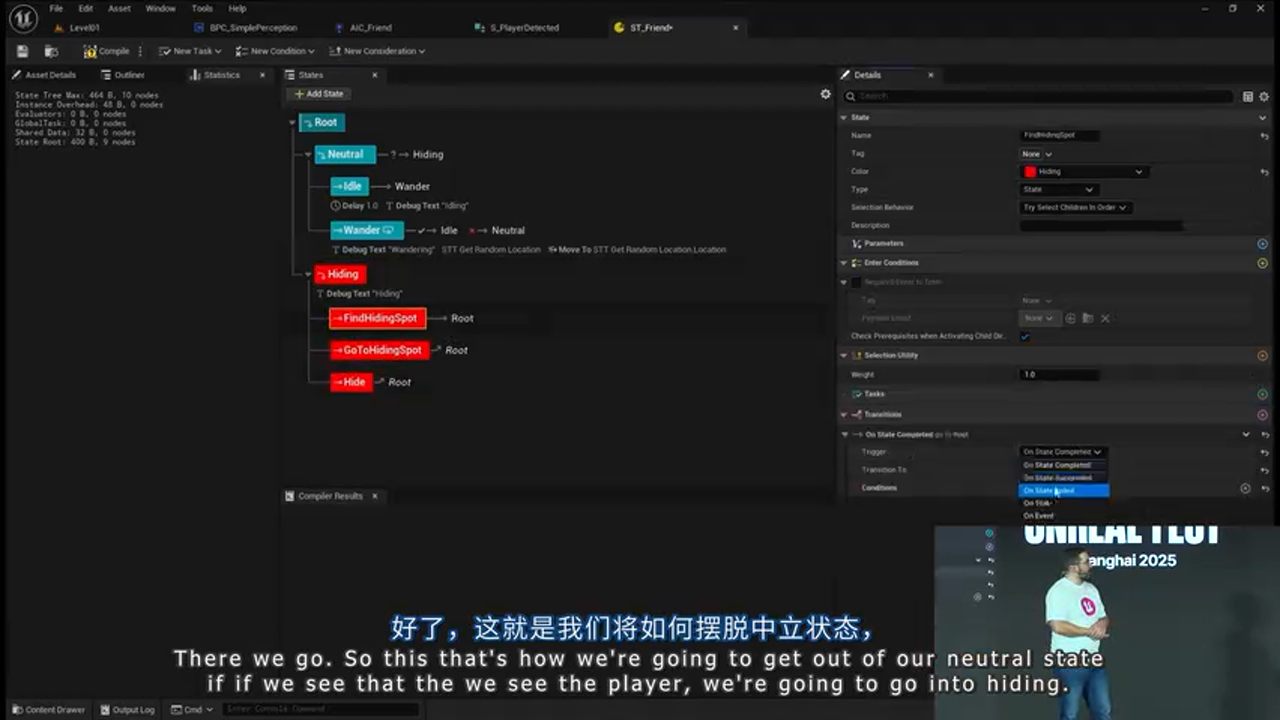The image size is (1280, 720).
Task: Toggle the Content Drawer
Action: (x=49, y=709)
